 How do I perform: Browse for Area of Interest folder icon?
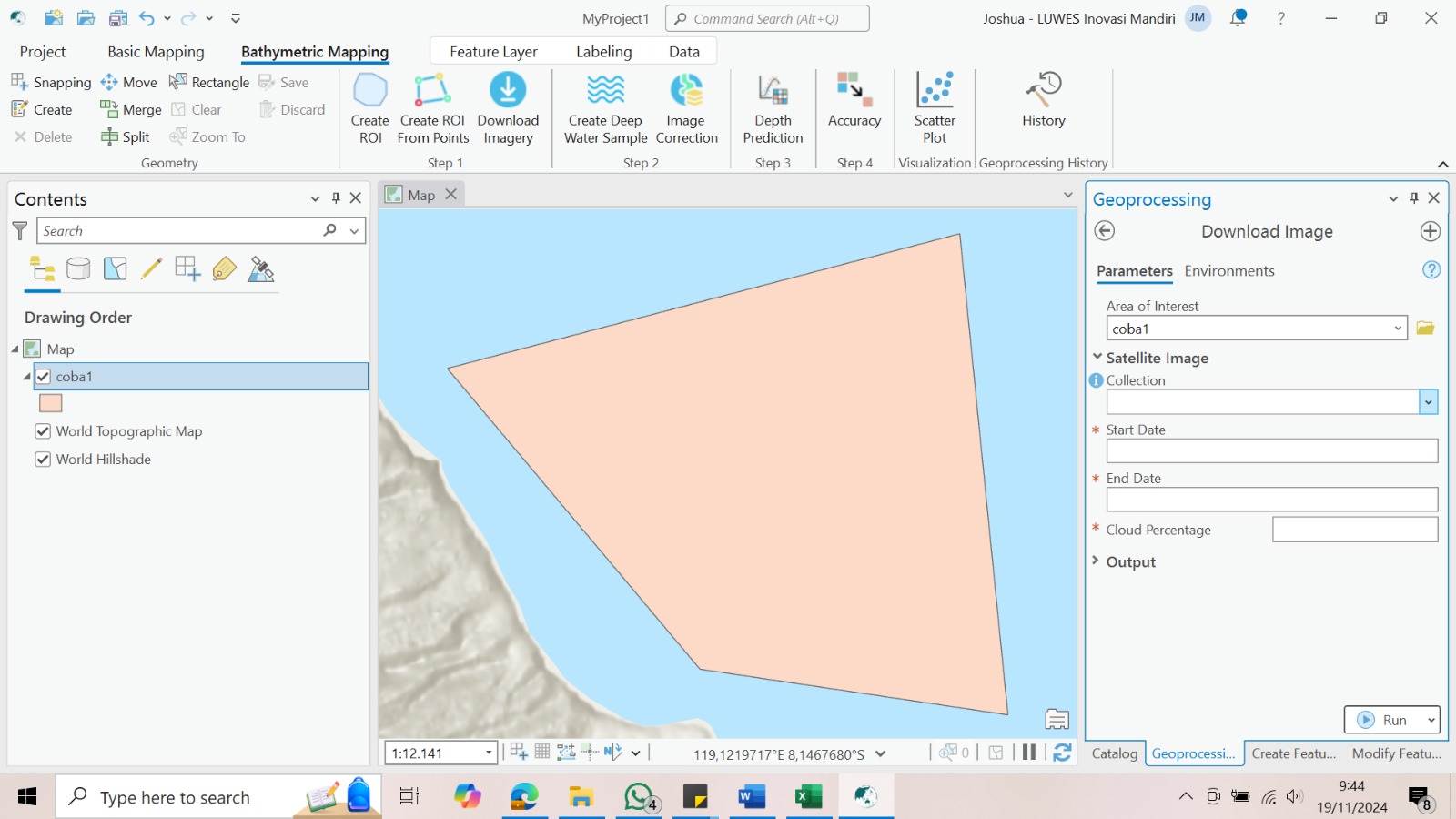coord(1425,328)
